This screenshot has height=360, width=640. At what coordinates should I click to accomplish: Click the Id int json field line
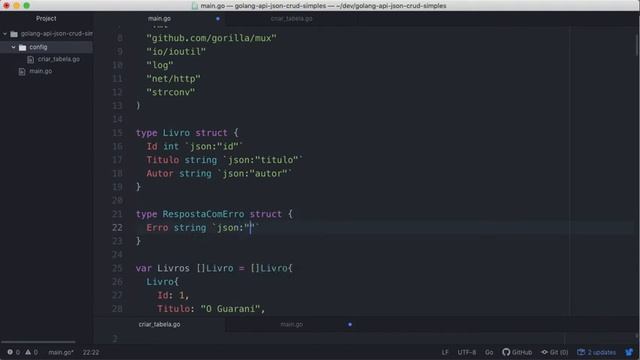195,147
